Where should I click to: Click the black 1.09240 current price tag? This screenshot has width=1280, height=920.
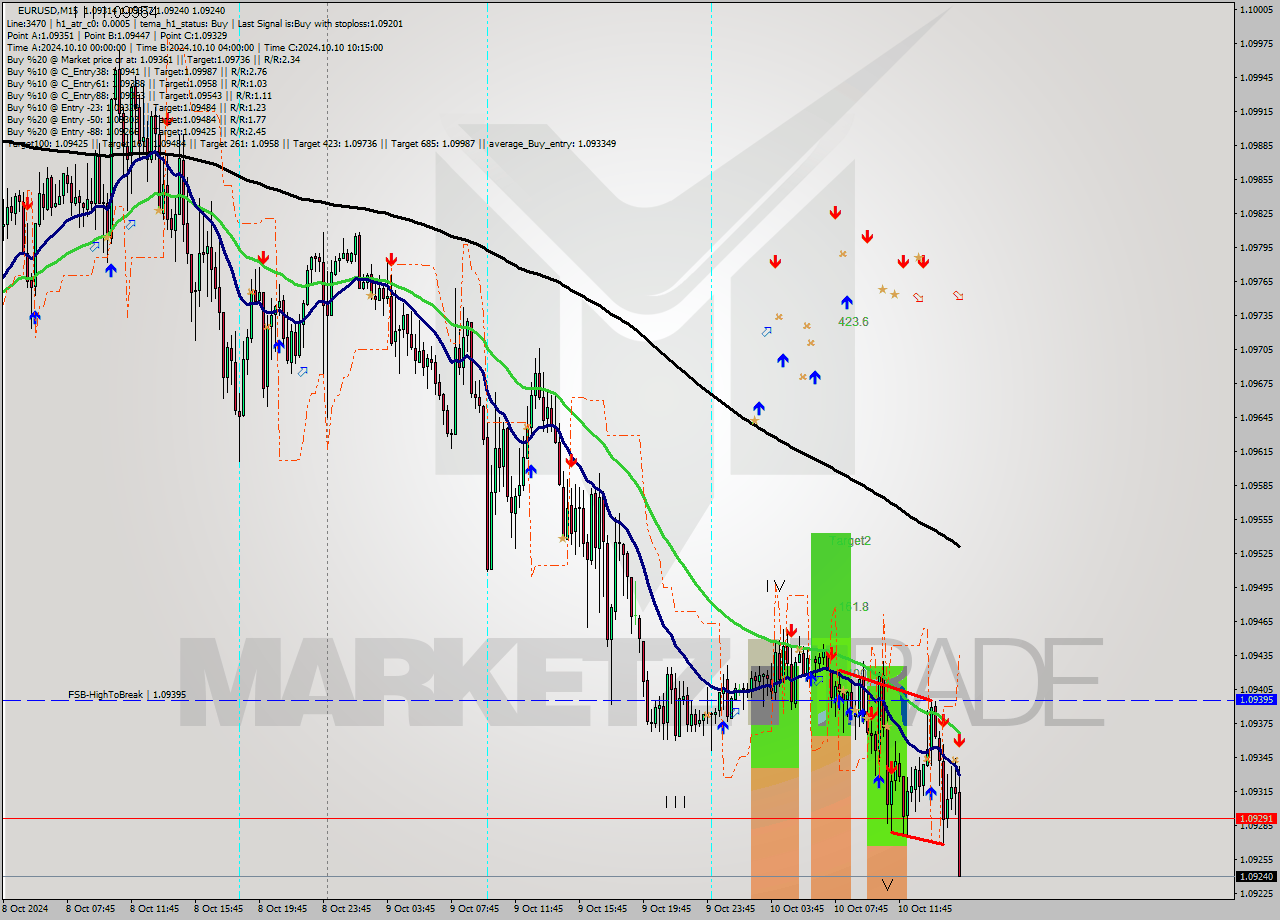coord(1256,877)
